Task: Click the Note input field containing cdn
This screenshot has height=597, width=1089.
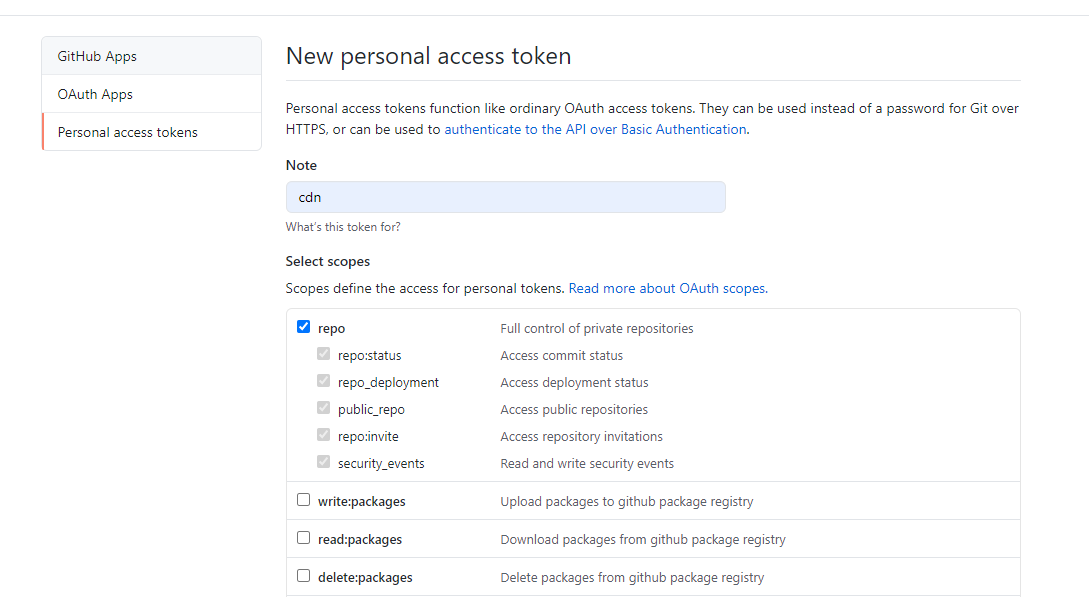Action: tap(506, 197)
